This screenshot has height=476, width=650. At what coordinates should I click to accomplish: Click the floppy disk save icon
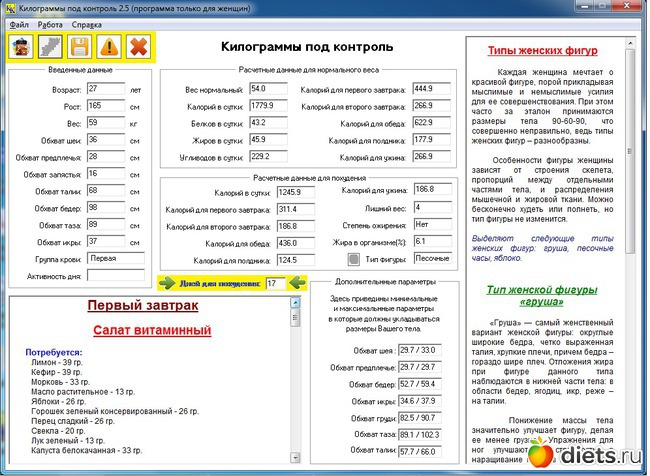tap(80, 46)
